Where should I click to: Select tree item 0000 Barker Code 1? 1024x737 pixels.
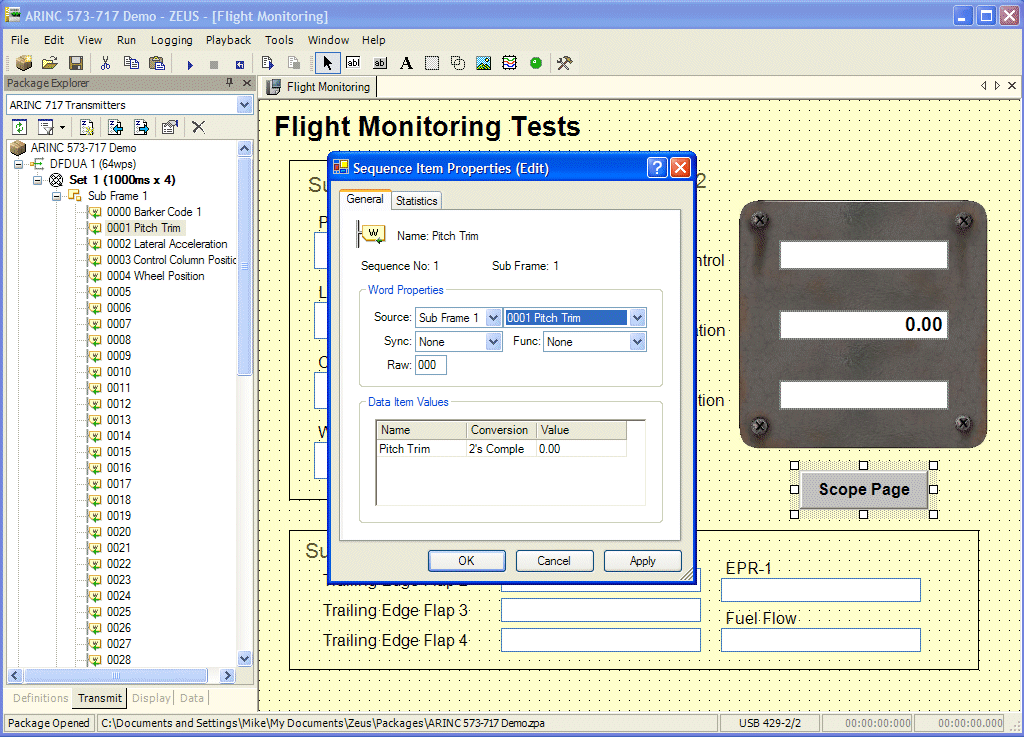154,212
